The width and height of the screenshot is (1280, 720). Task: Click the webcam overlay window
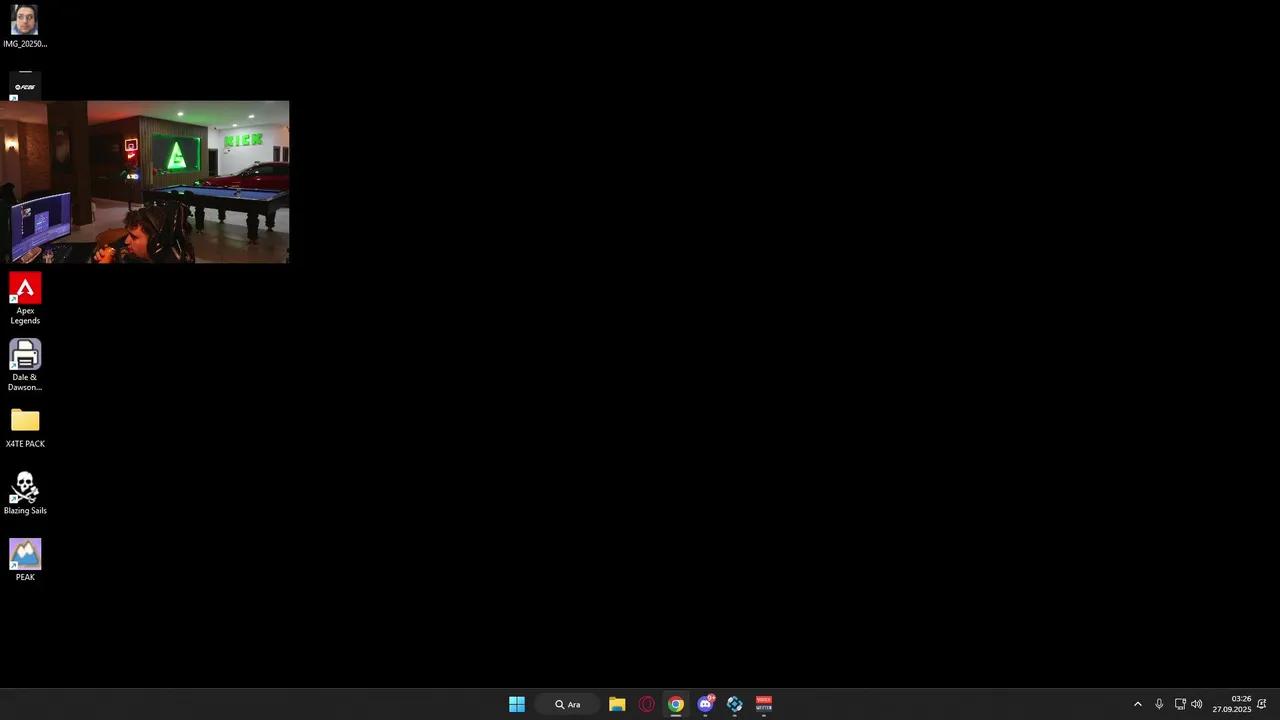[x=145, y=182]
